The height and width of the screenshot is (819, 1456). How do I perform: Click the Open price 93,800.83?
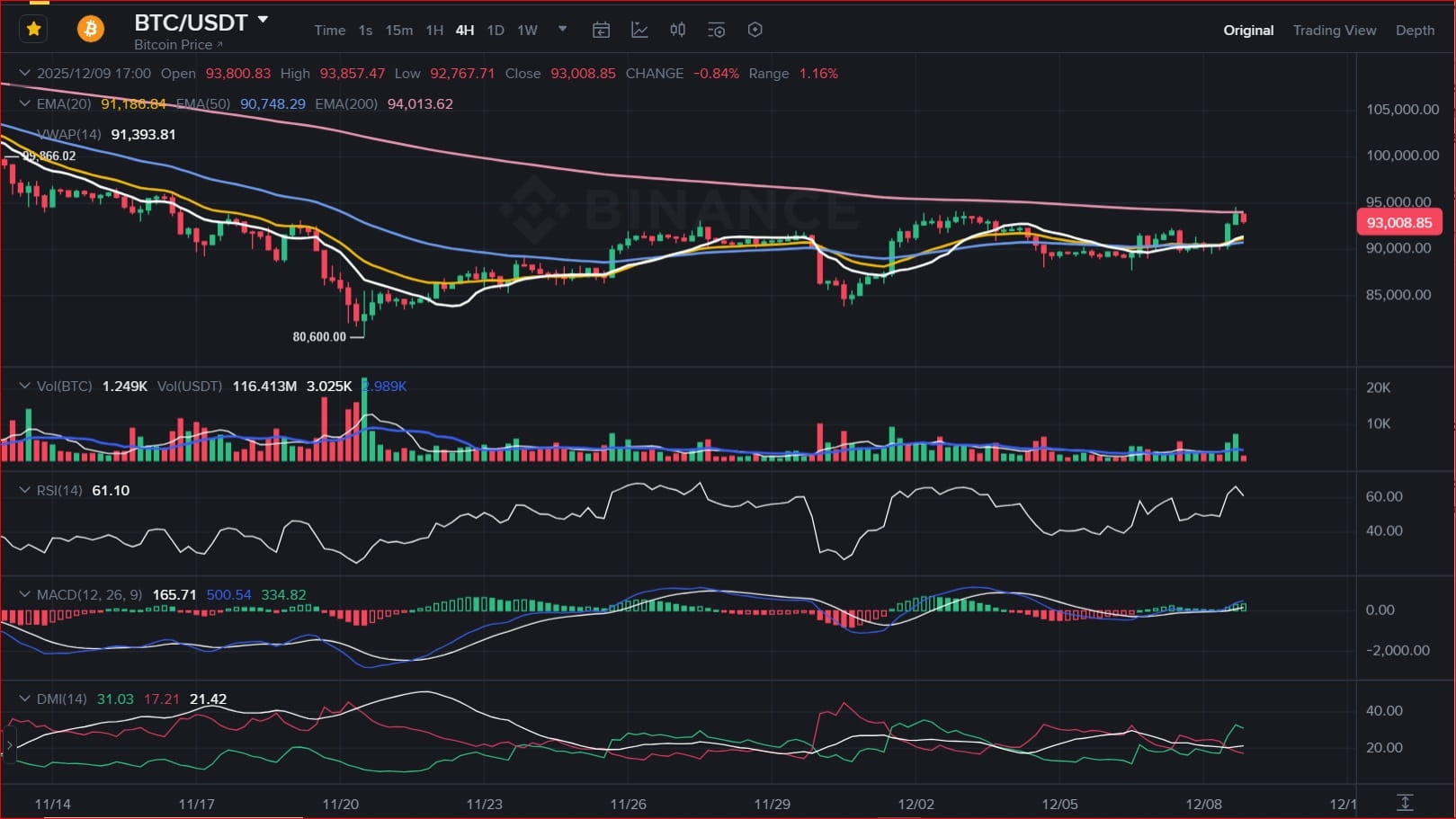238,73
